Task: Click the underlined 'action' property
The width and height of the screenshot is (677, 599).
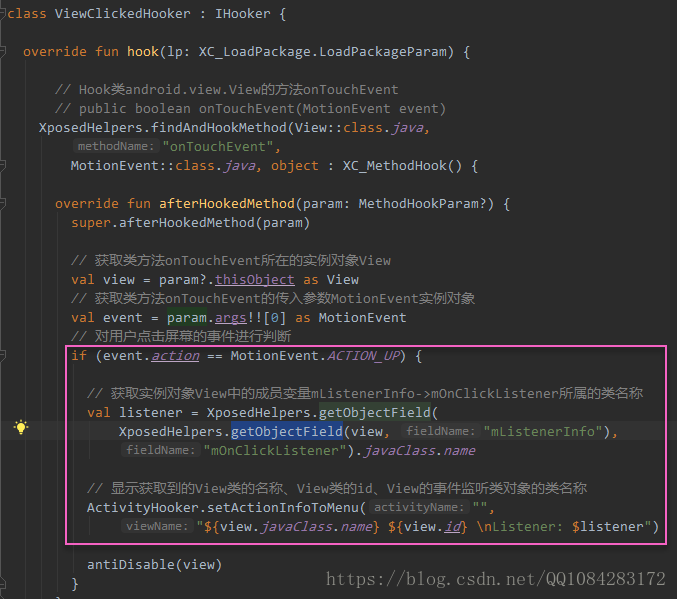Action: coord(175,356)
